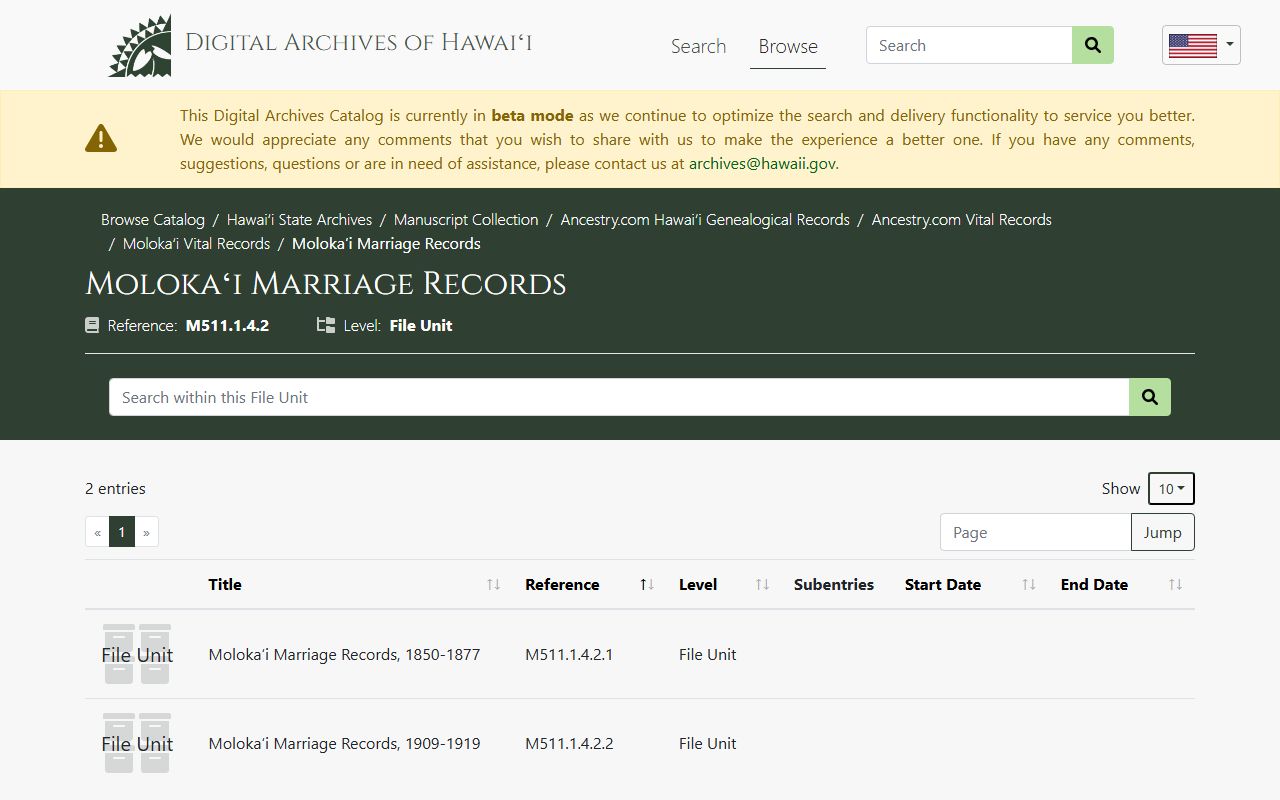Click the Digital Archives of Hawaii logo
The width and height of the screenshot is (1280, 800).
[x=140, y=45]
